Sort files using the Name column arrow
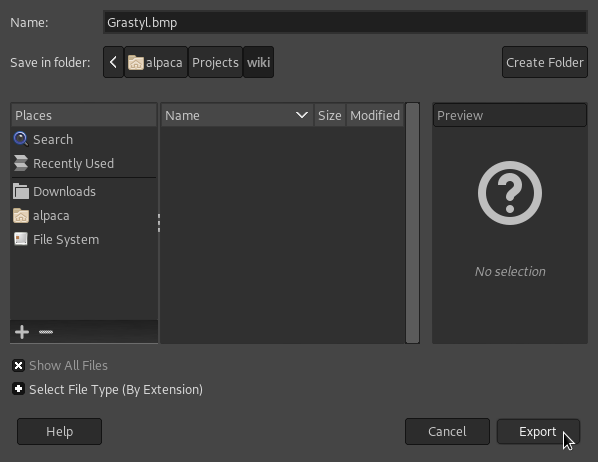The height and width of the screenshot is (462, 598). [302, 115]
